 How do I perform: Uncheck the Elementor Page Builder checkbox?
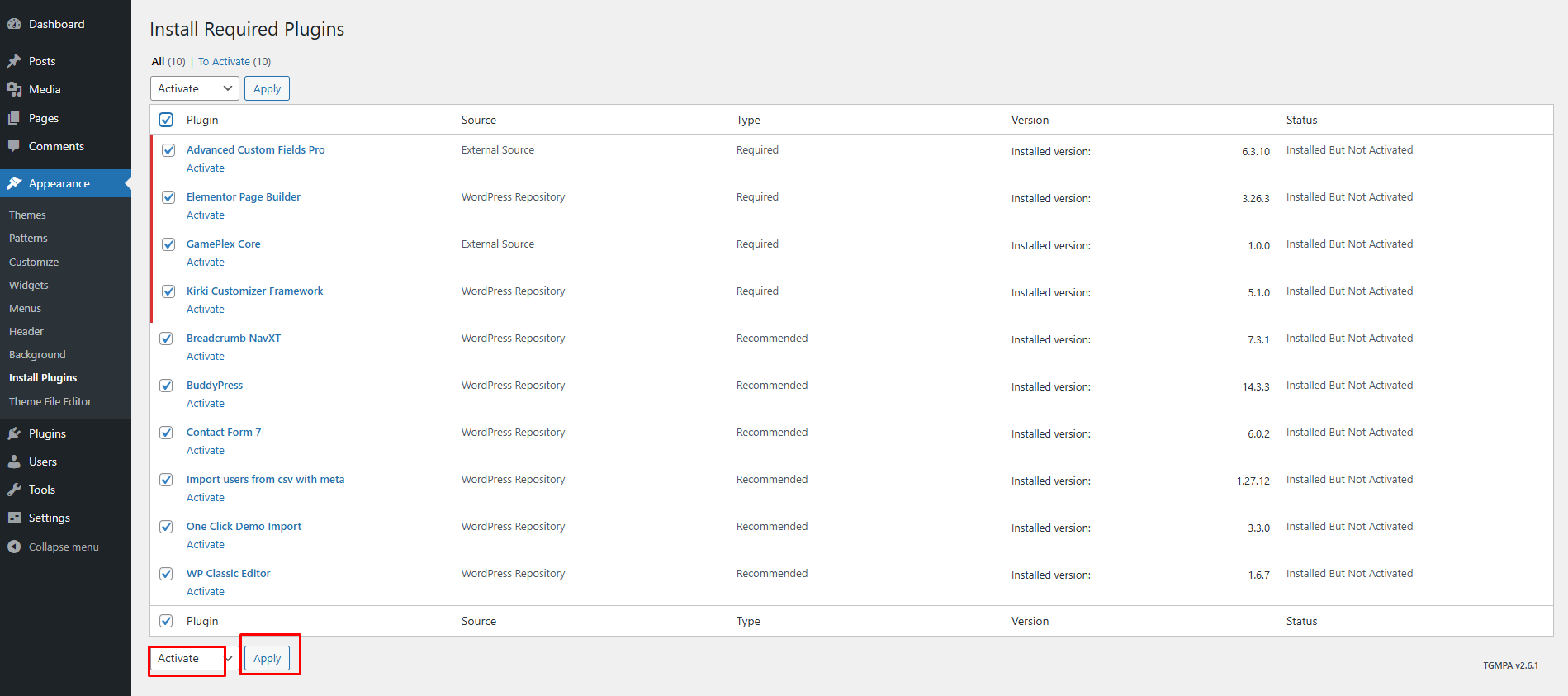tap(168, 197)
